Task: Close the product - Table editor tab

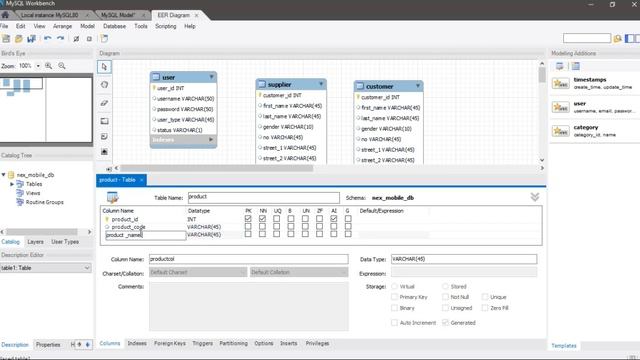Action: point(142,180)
